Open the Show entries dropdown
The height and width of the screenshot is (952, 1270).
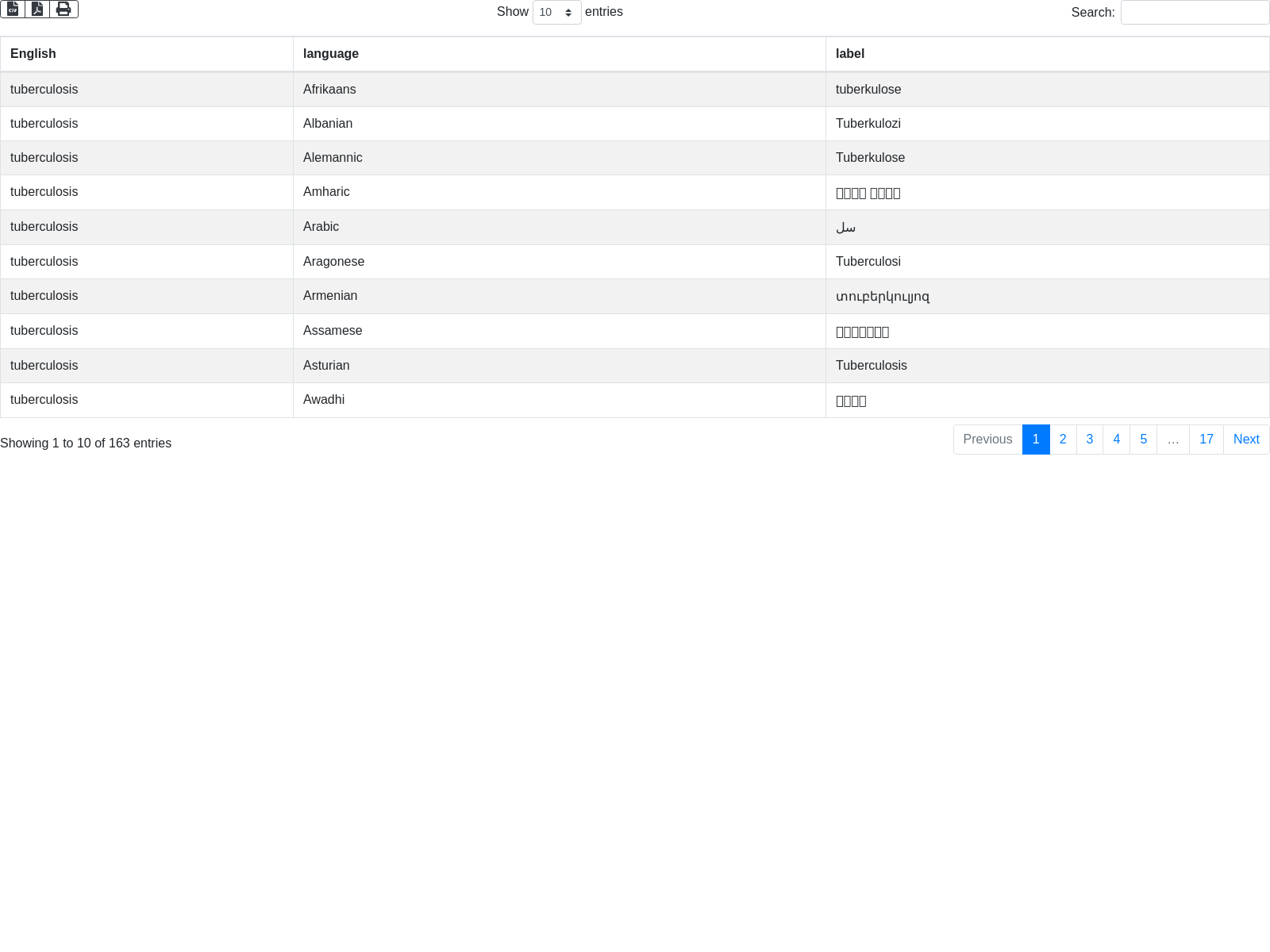click(x=556, y=13)
